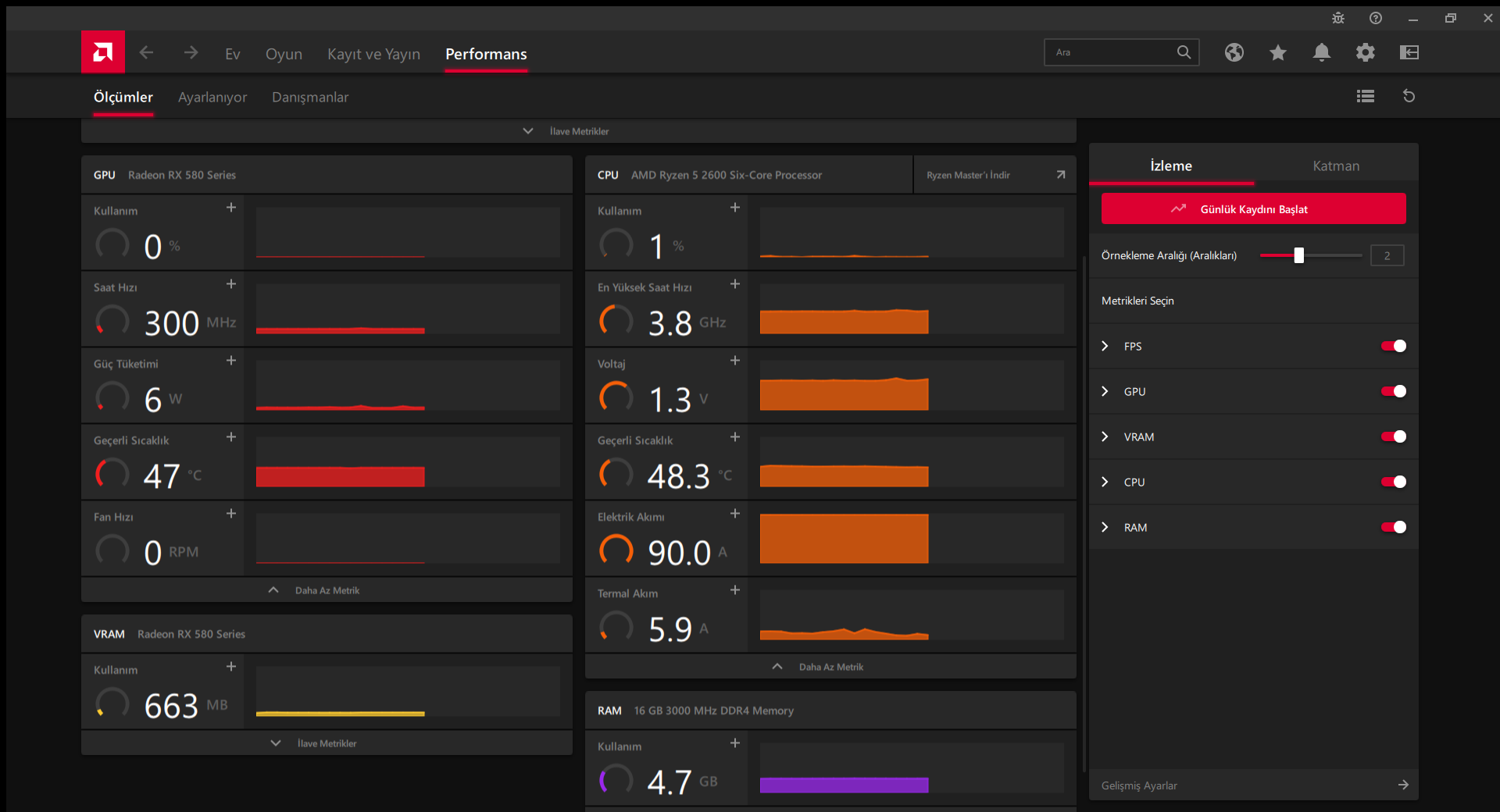Switch to the Ayarlanıyor sub-tab
Image resolution: width=1500 pixels, height=812 pixels.
pyautogui.click(x=212, y=97)
